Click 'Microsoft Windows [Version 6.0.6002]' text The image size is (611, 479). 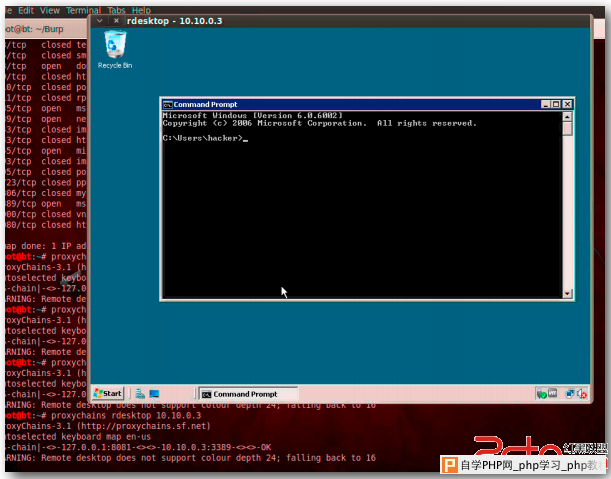pyautogui.click(x=253, y=115)
